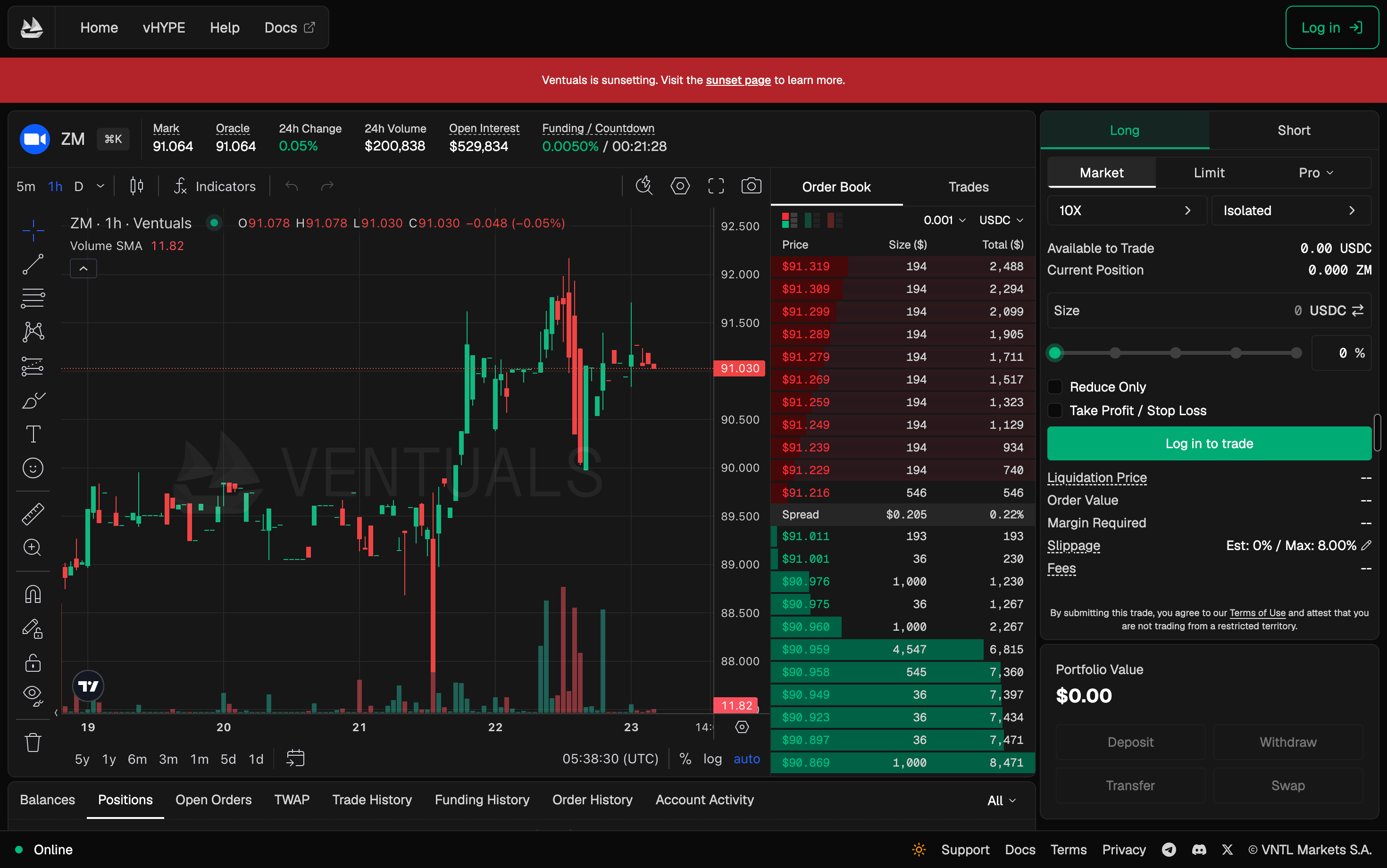The image size is (1387, 868).
Task: Open the emoji icons tool
Action: (33, 468)
